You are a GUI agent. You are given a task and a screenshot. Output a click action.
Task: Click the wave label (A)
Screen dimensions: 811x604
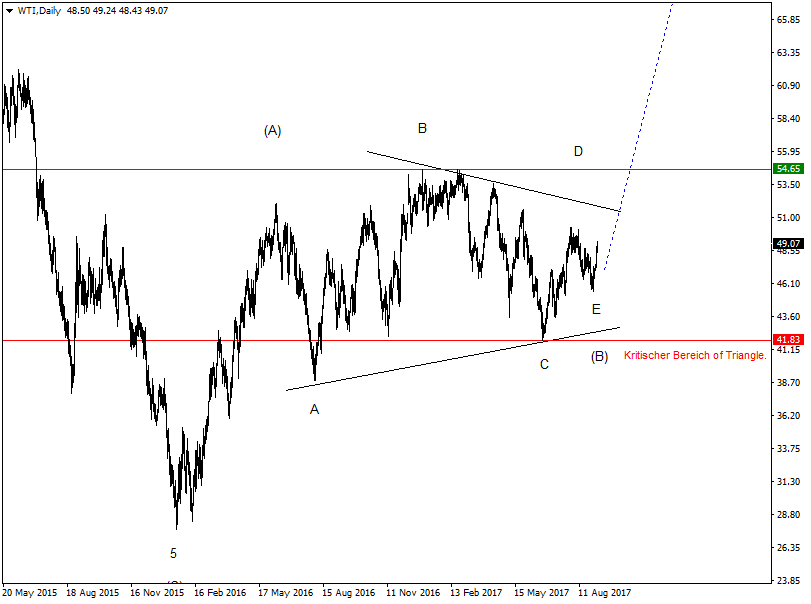(x=272, y=129)
